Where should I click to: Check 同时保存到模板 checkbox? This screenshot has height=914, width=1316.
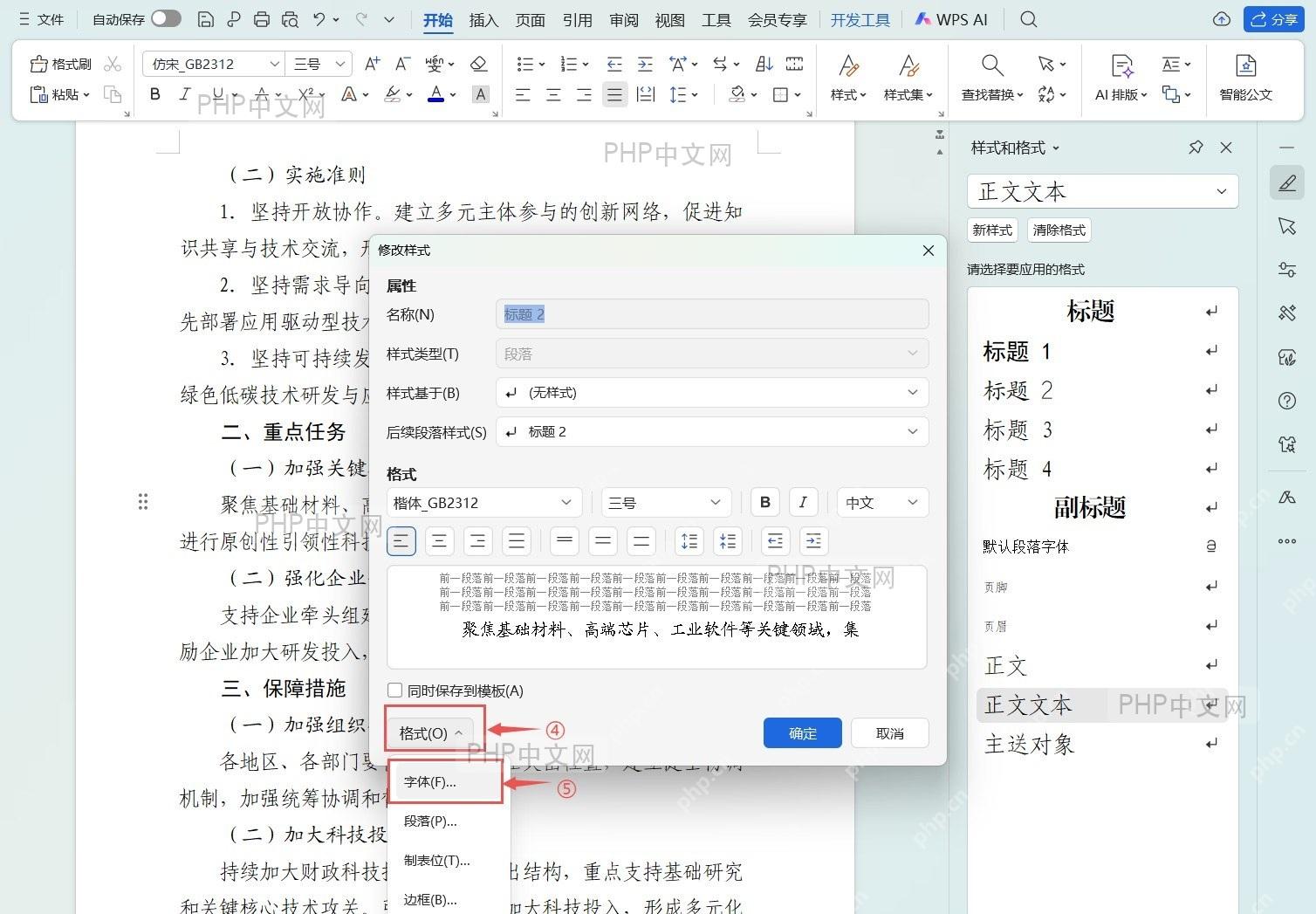(394, 690)
